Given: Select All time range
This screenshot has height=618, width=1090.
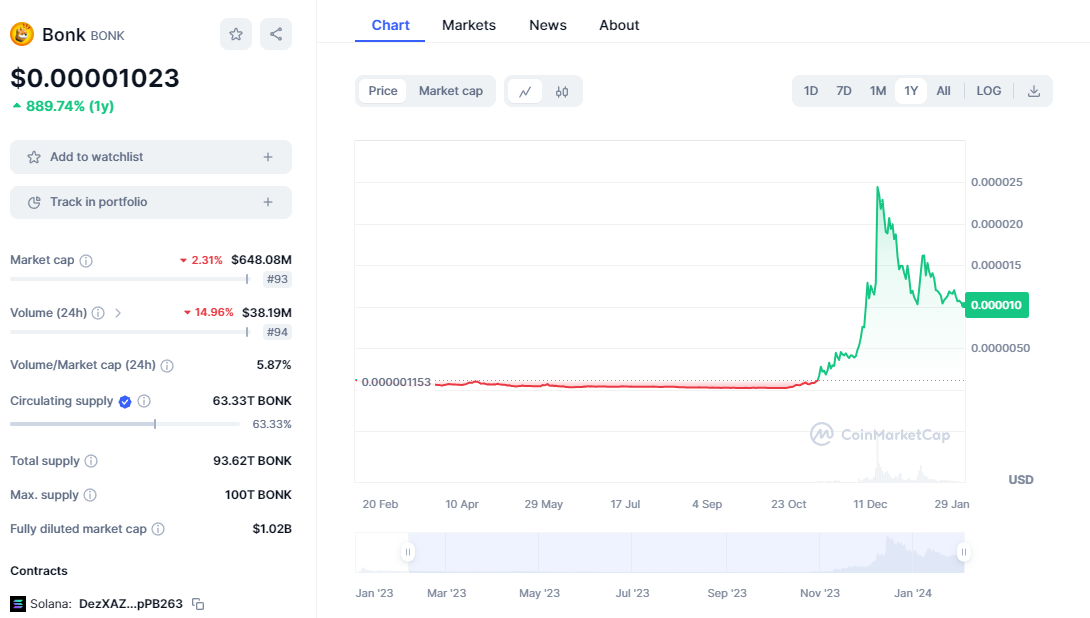Looking at the screenshot, I should (943, 91).
